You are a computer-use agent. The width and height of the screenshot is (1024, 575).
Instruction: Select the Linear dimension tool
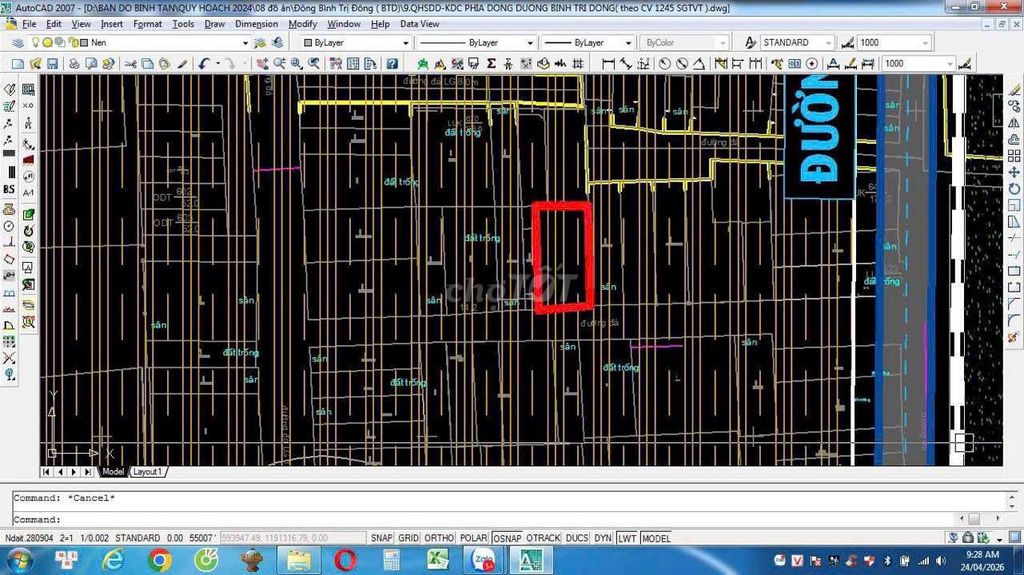tap(608, 63)
